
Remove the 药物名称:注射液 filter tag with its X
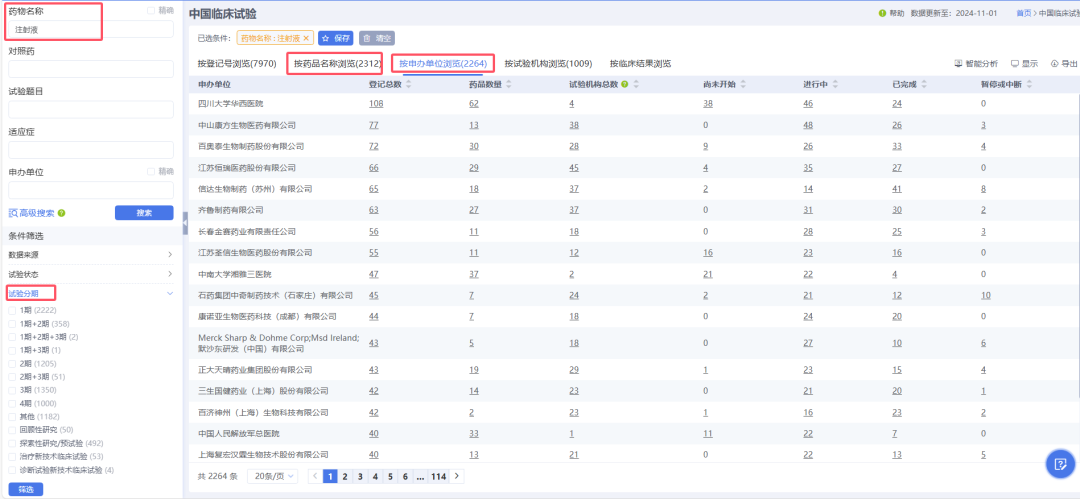[307, 38]
